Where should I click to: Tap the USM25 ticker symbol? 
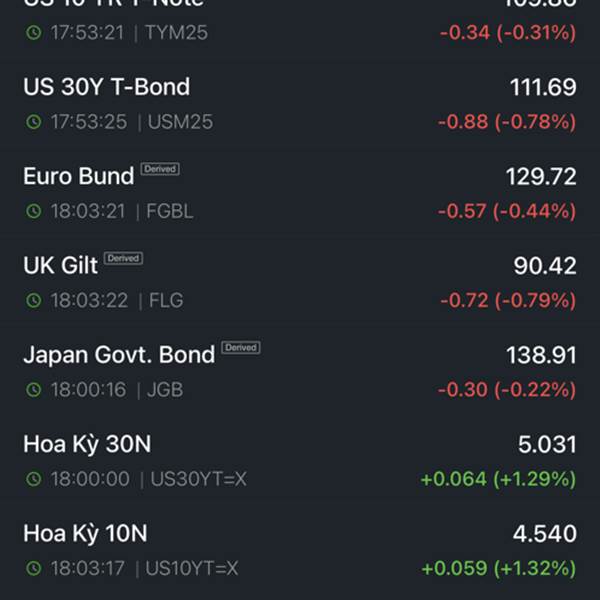pyautogui.click(x=180, y=122)
